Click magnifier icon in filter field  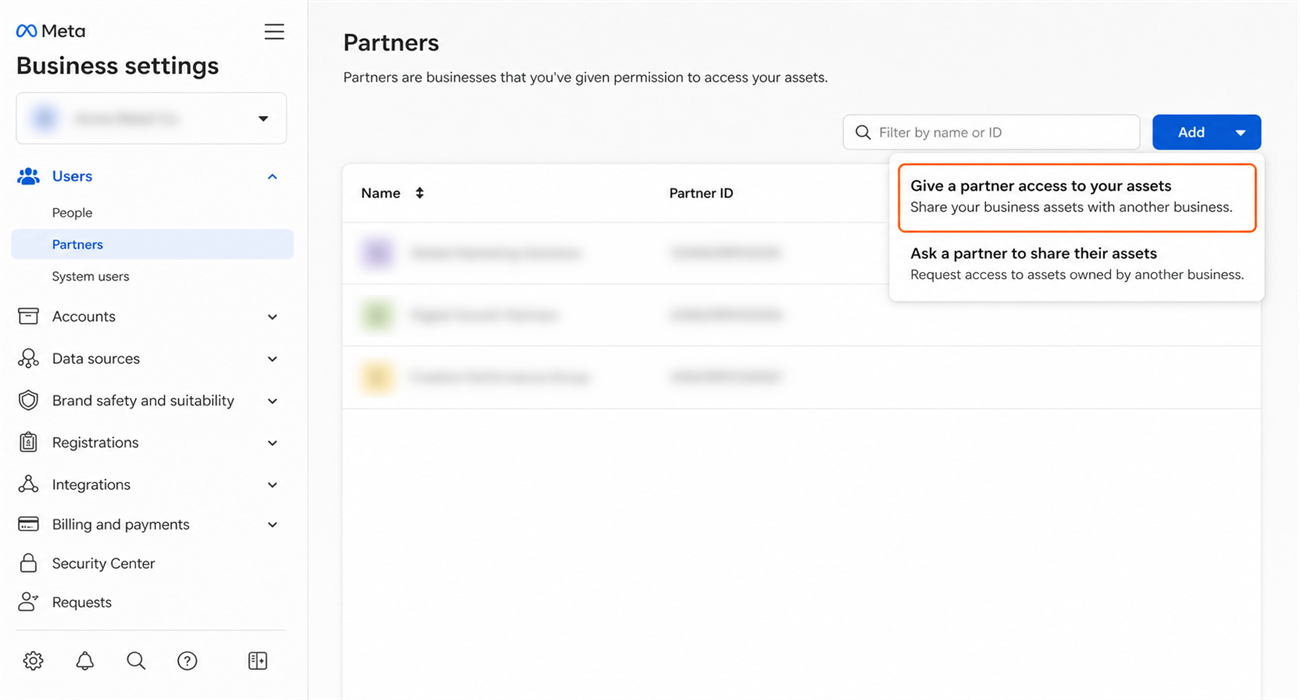tap(863, 132)
